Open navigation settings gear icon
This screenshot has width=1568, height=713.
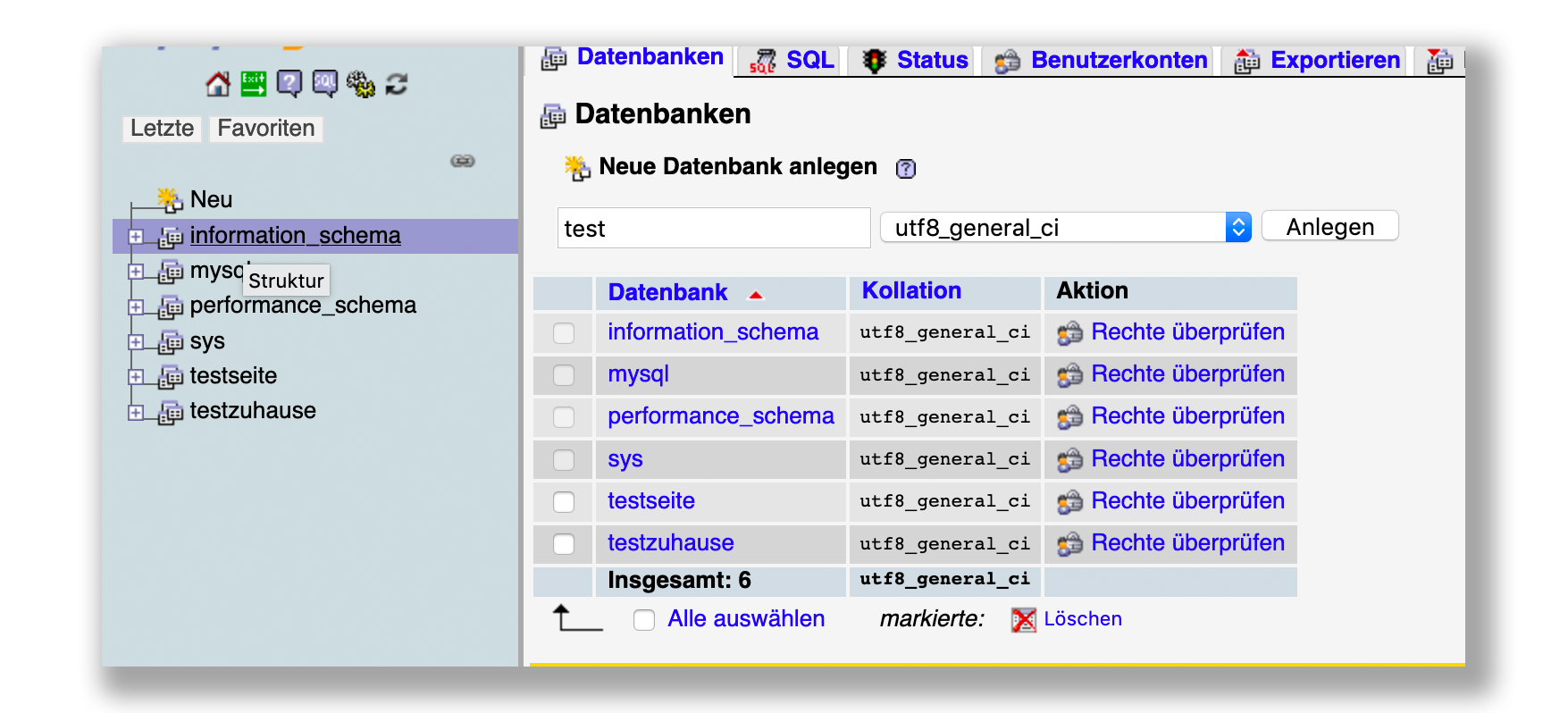(x=361, y=84)
